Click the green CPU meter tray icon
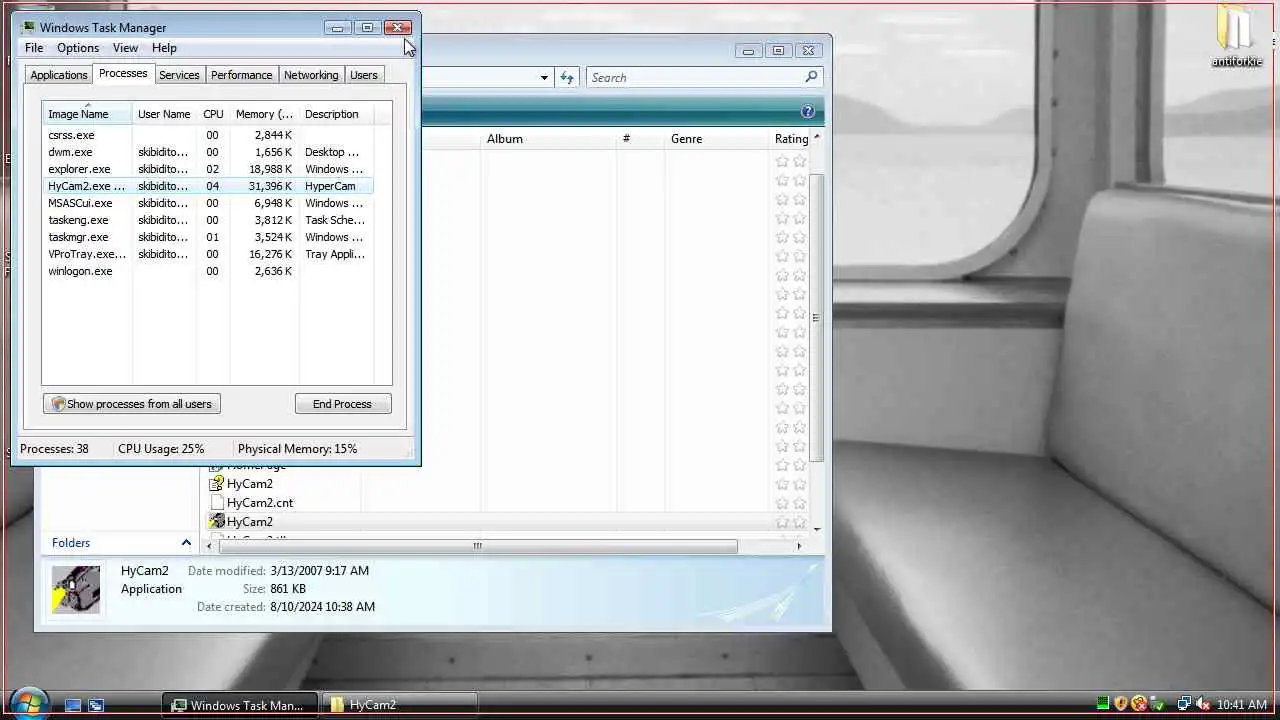The width and height of the screenshot is (1280, 720). (x=1103, y=705)
